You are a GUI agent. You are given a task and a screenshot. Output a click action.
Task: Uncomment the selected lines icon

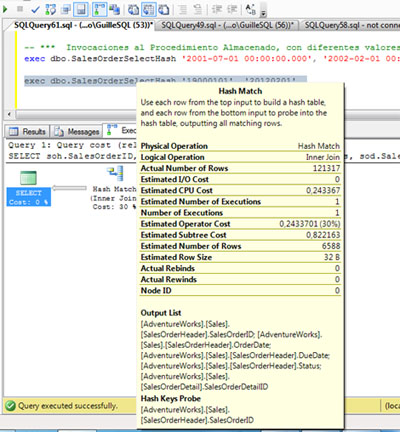[198, 9]
